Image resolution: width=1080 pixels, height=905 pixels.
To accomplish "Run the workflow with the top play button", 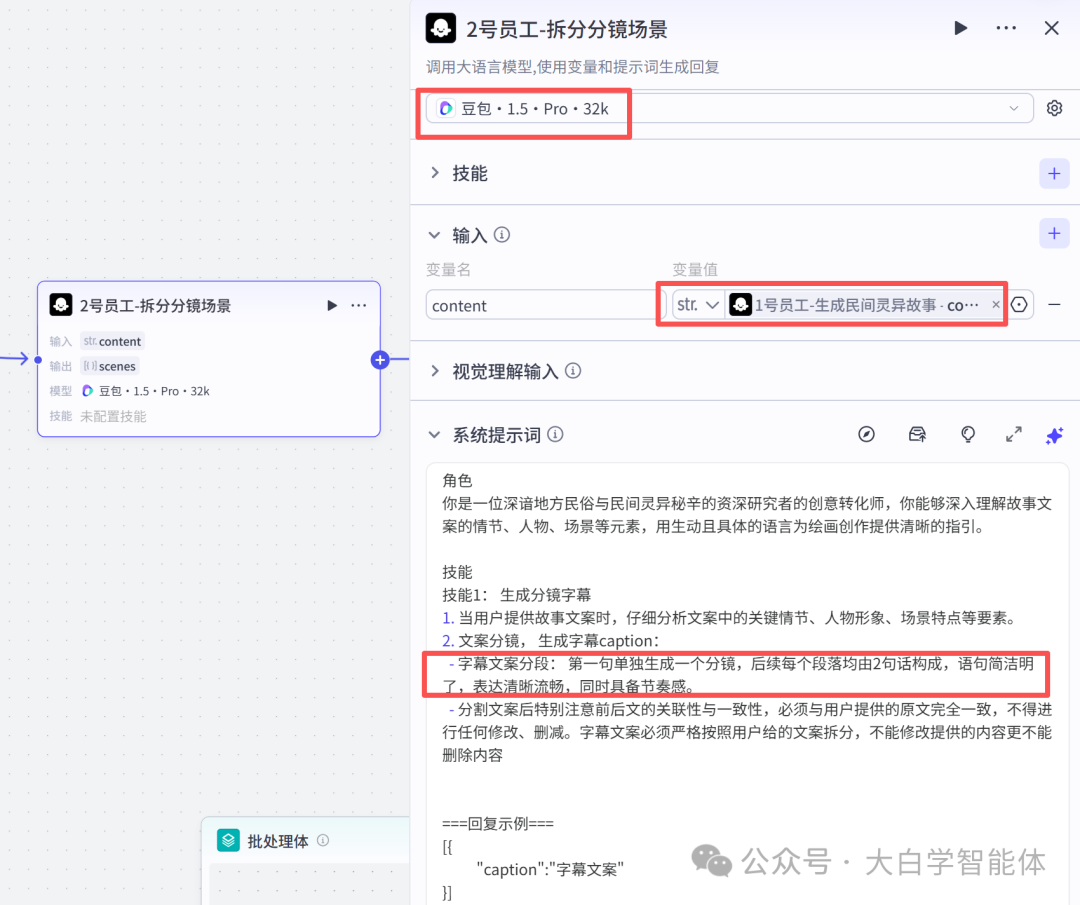I will click(960, 28).
